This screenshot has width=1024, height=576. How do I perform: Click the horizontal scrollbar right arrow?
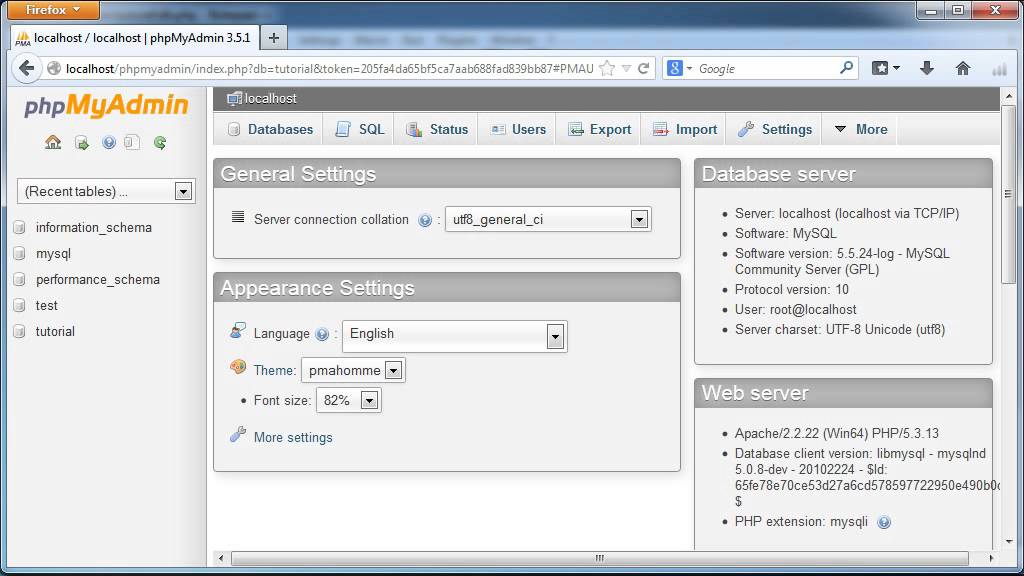(x=991, y=558)
